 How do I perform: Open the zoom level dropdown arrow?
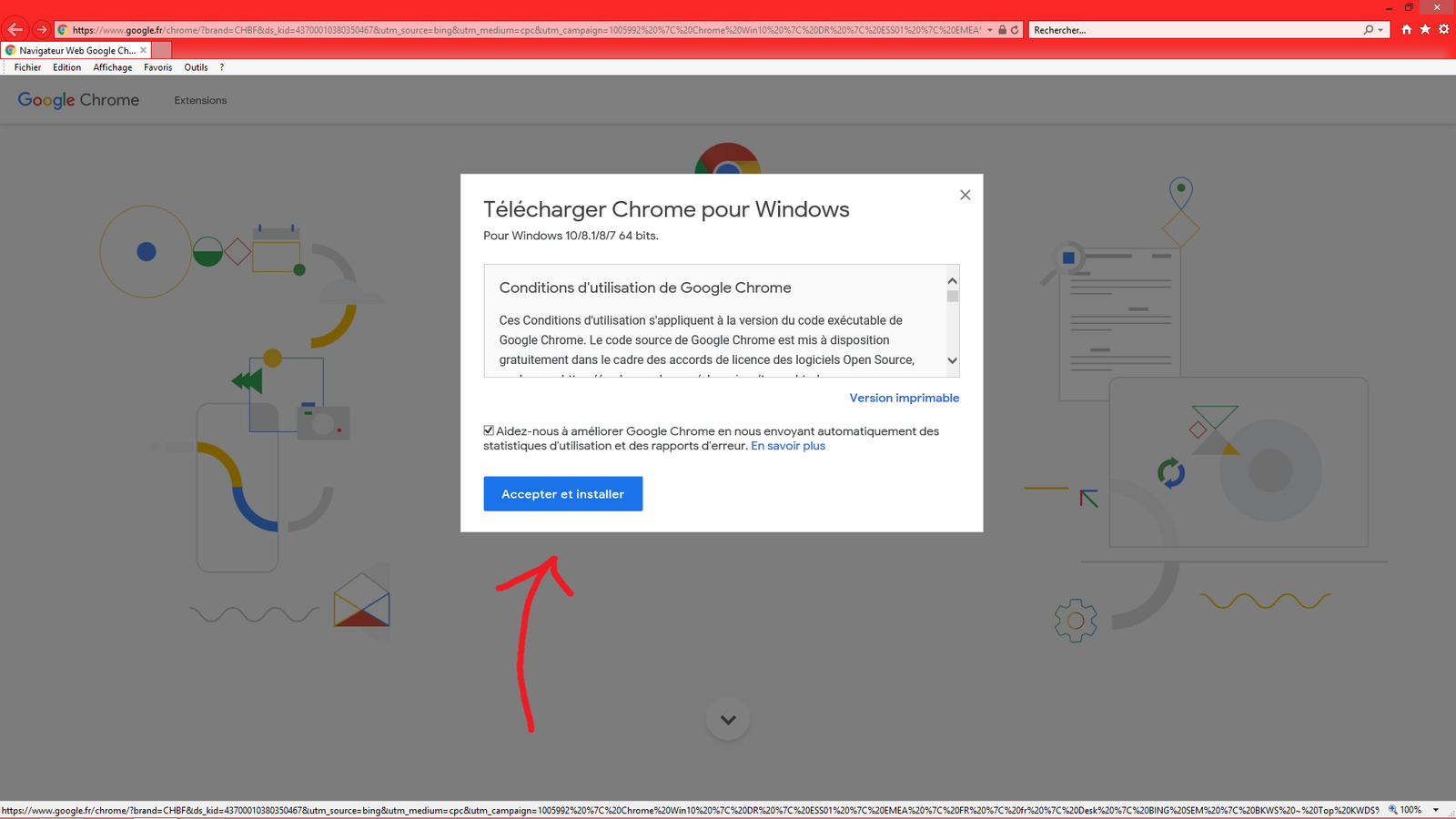coord(1436,810)
